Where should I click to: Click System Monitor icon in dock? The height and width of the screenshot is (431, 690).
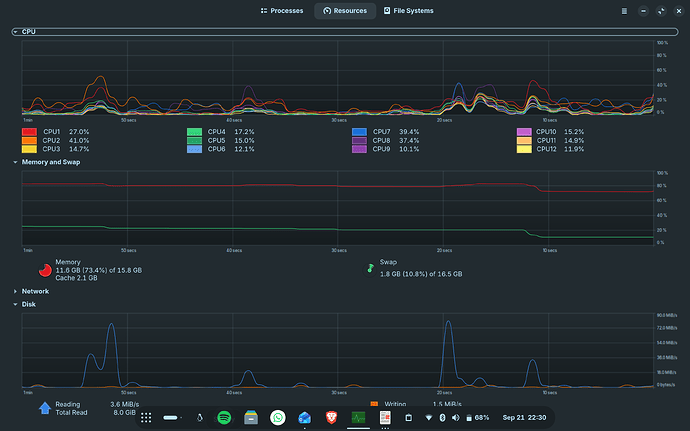358,417
